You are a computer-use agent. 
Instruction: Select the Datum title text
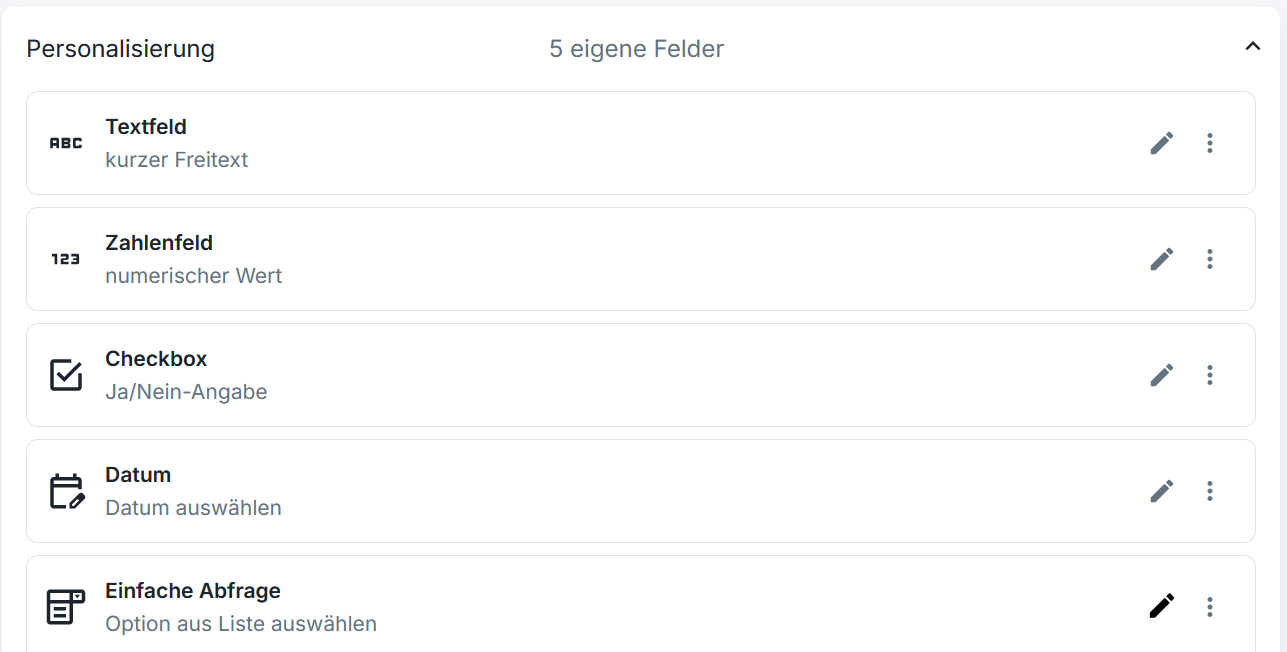click(x=138, y=475)
